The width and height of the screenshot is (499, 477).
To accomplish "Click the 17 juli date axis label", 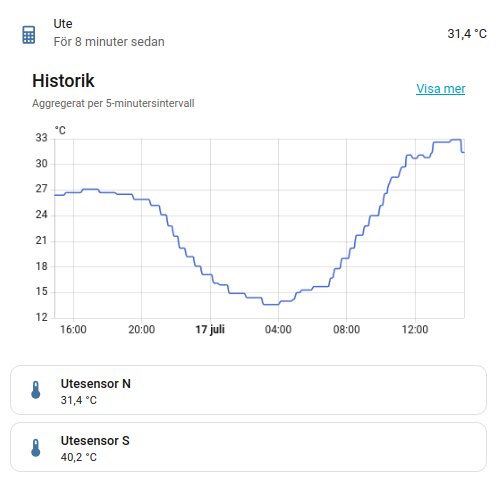I will coord(210,329).
